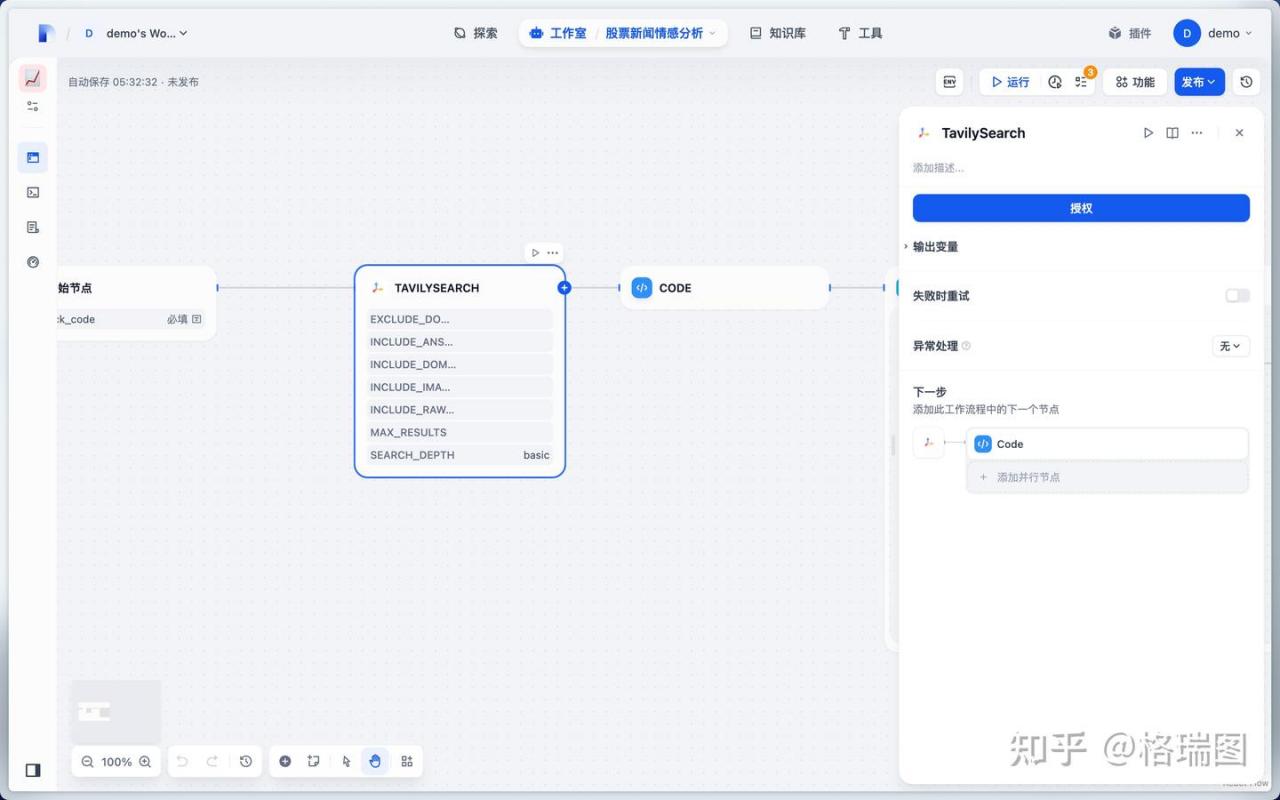Open the 股票新闻情感分析 app dropdown
Screen dimensions: 1280x800
click(x=660, y=33)
